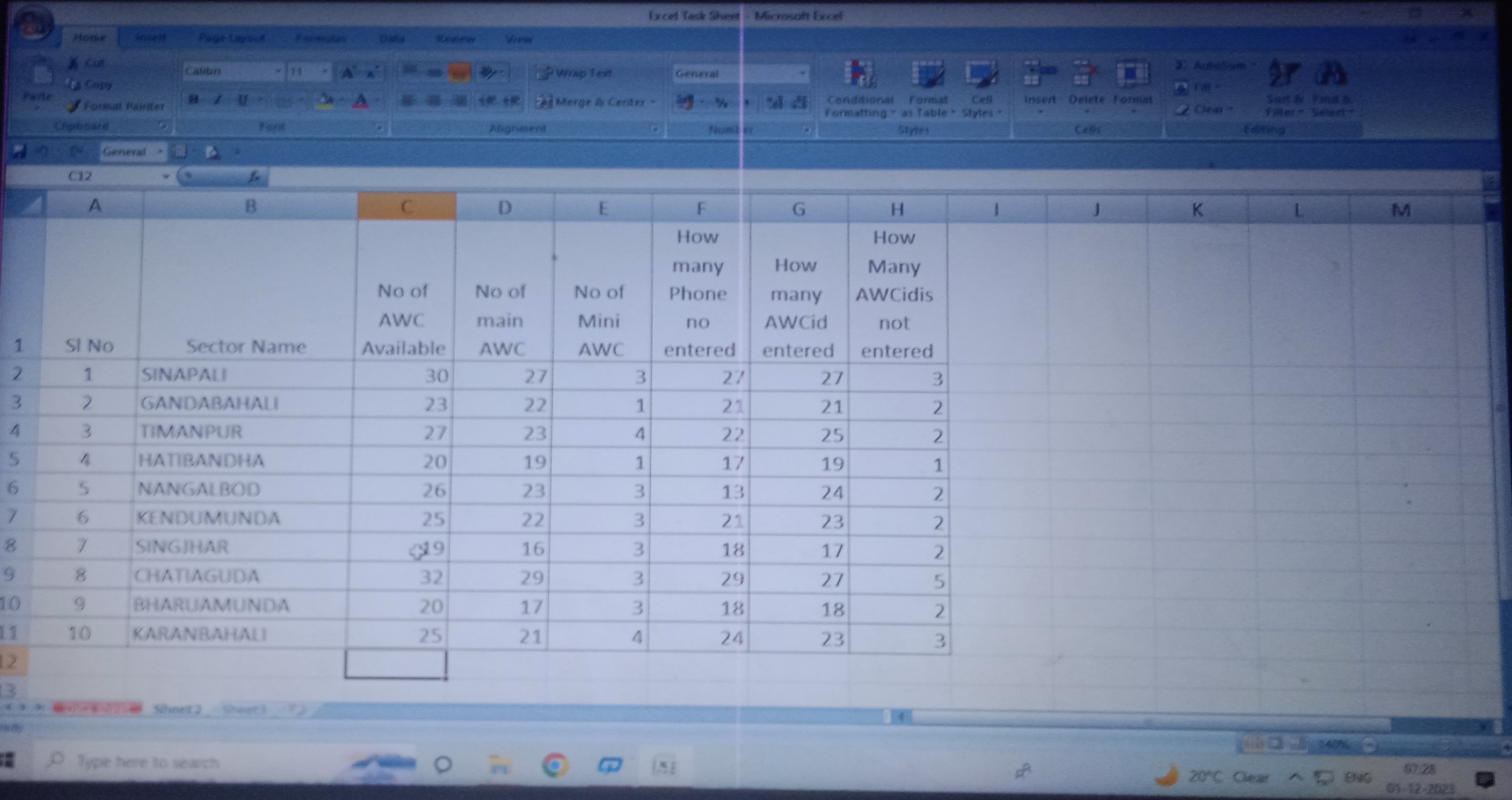Viewport: 1512px width, 800px height.
Task: Open the Sheet2 worksheet tab
Action: (177, 709)
